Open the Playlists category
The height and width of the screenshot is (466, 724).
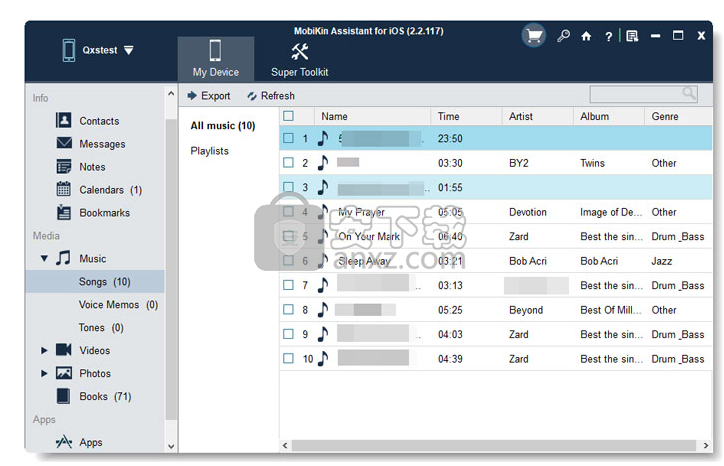(x=209, y=151)
